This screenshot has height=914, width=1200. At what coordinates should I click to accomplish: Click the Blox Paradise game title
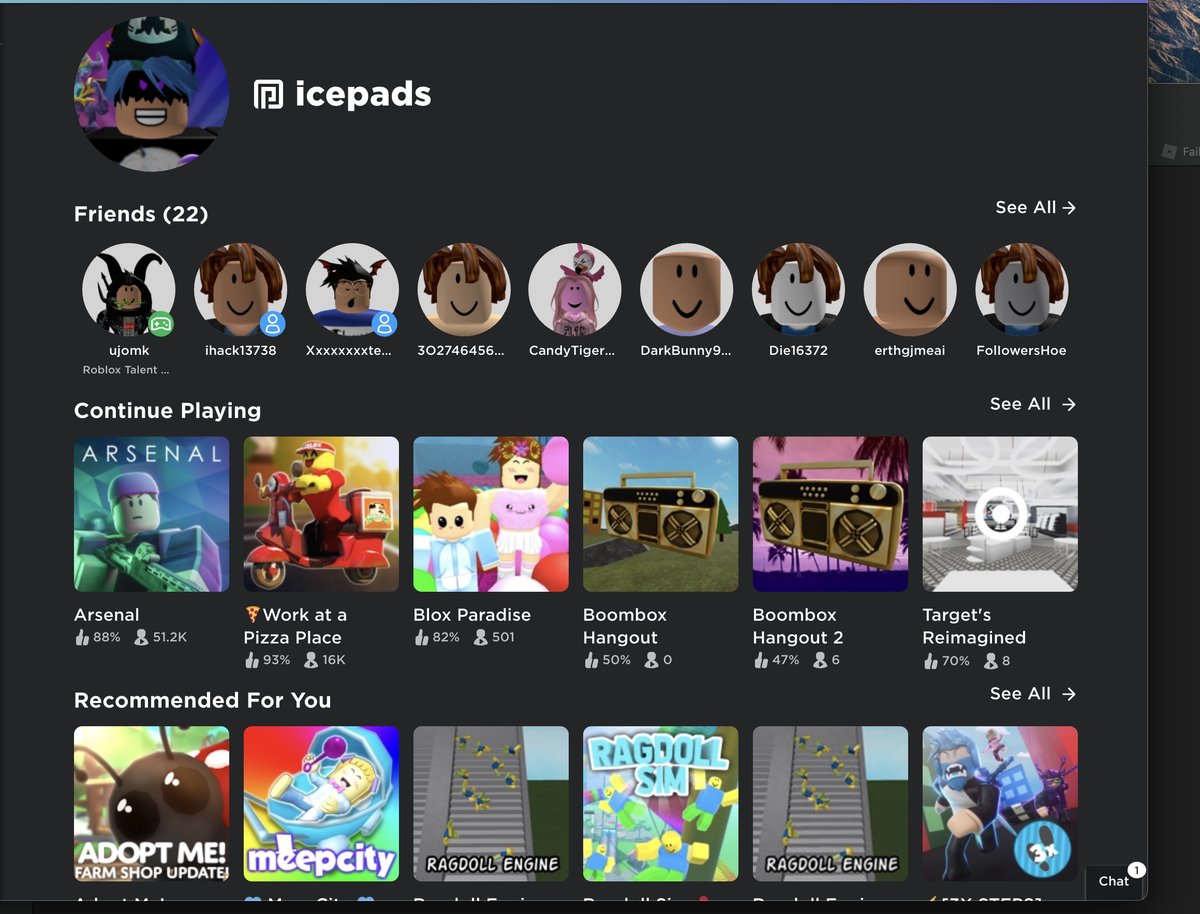[472, 615]
